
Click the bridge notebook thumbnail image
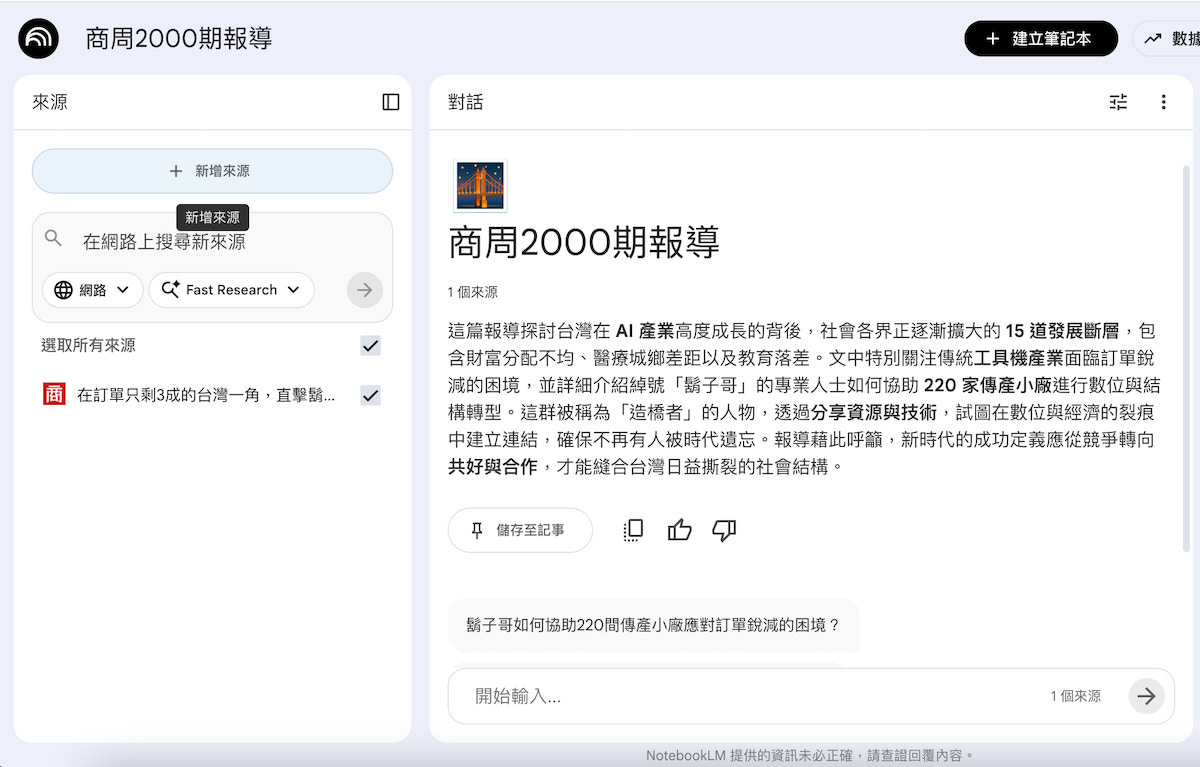pos(480,185)
